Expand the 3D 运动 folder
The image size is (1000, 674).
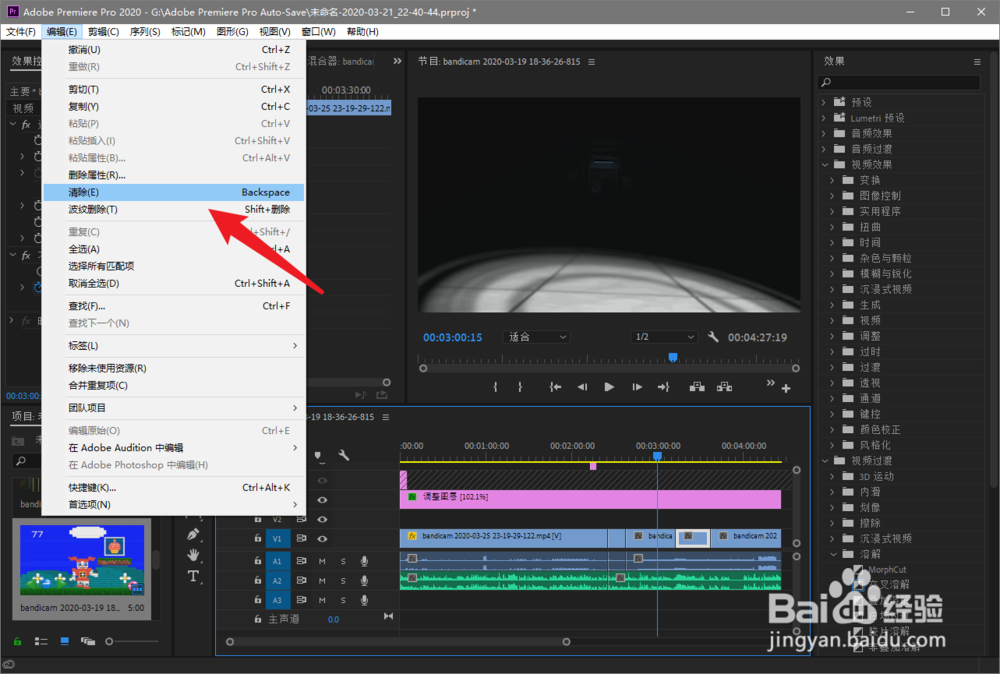tap(832, 476)
